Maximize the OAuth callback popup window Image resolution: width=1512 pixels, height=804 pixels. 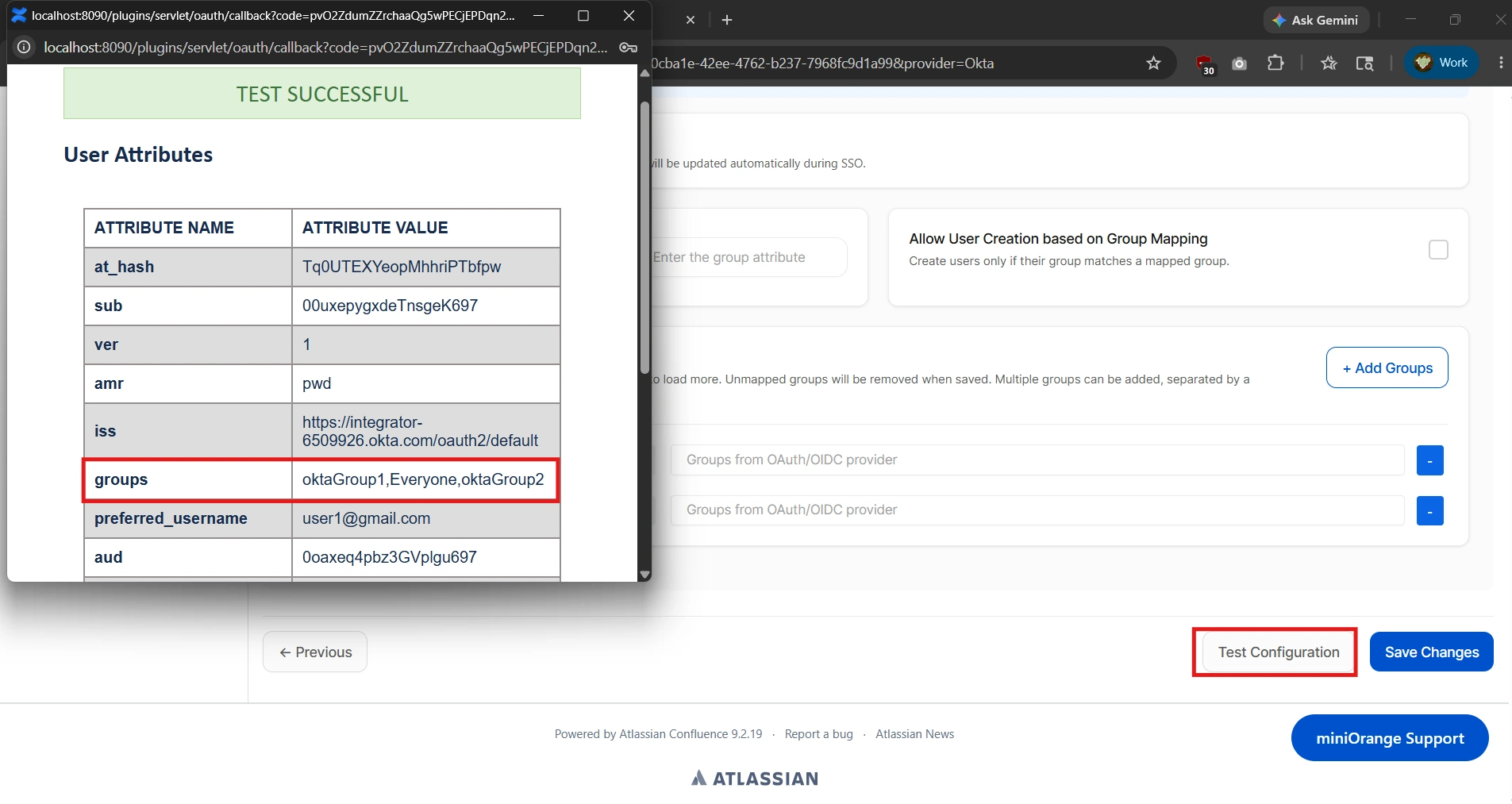click(583, 16)
